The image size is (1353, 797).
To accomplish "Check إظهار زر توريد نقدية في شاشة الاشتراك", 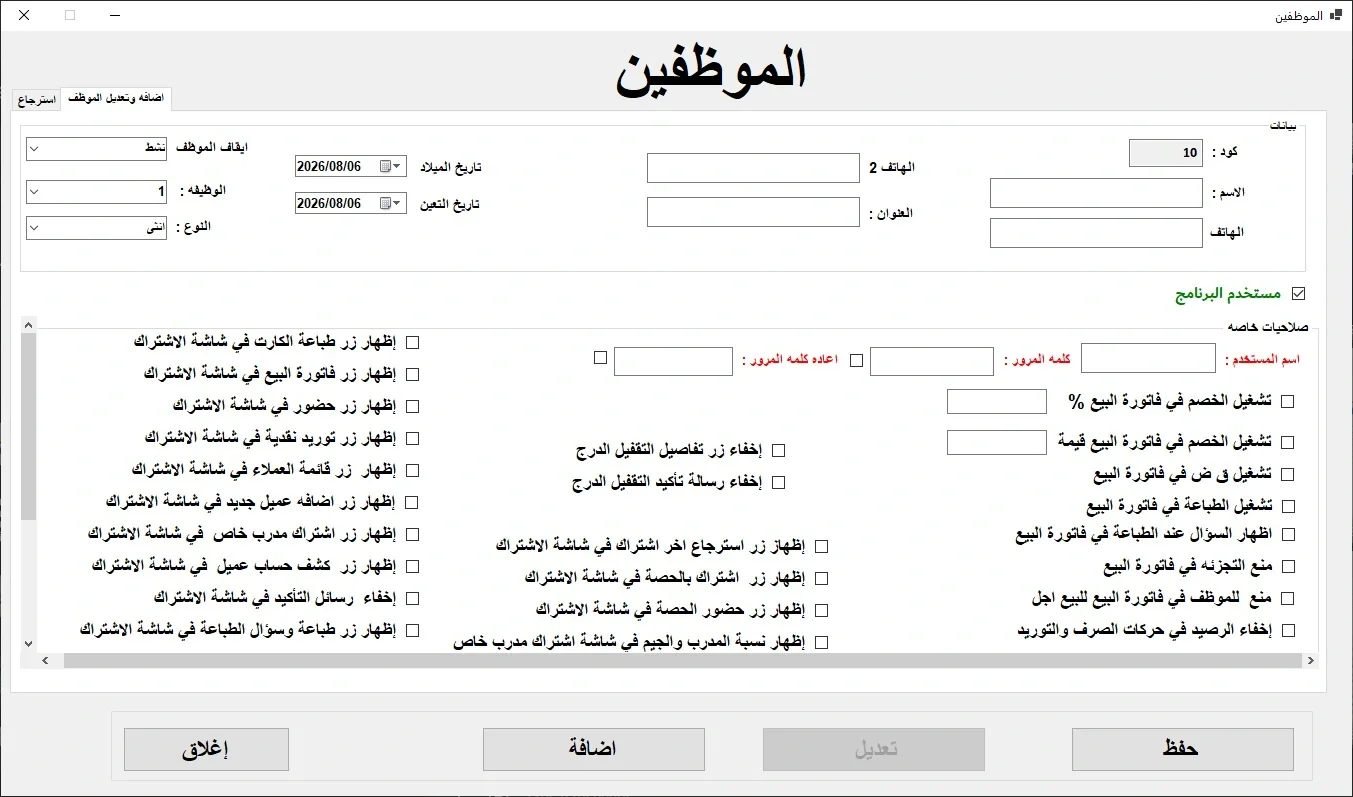I will [x=412, y=438].
